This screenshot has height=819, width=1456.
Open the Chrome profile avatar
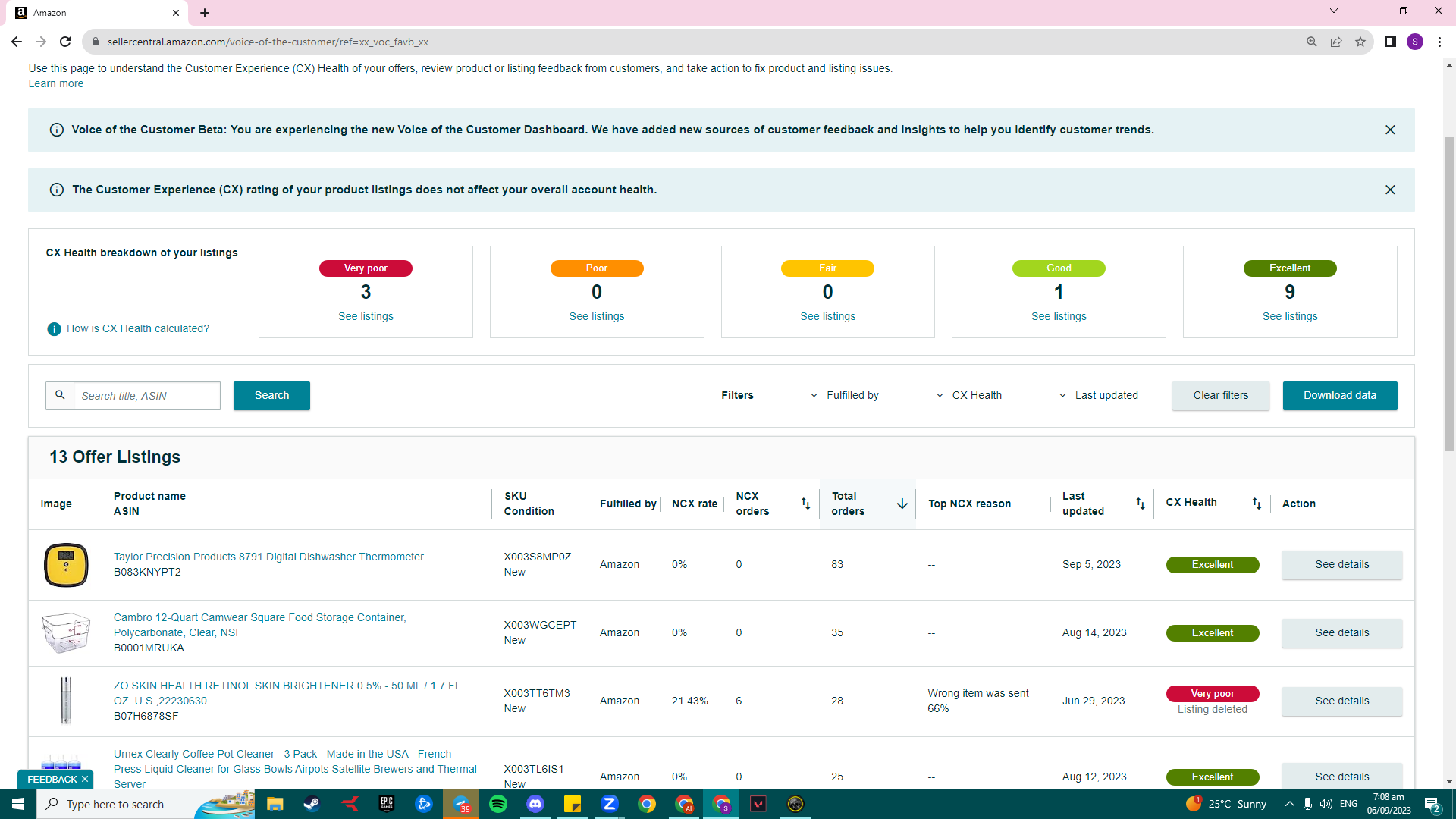(x=1415, y=42)
